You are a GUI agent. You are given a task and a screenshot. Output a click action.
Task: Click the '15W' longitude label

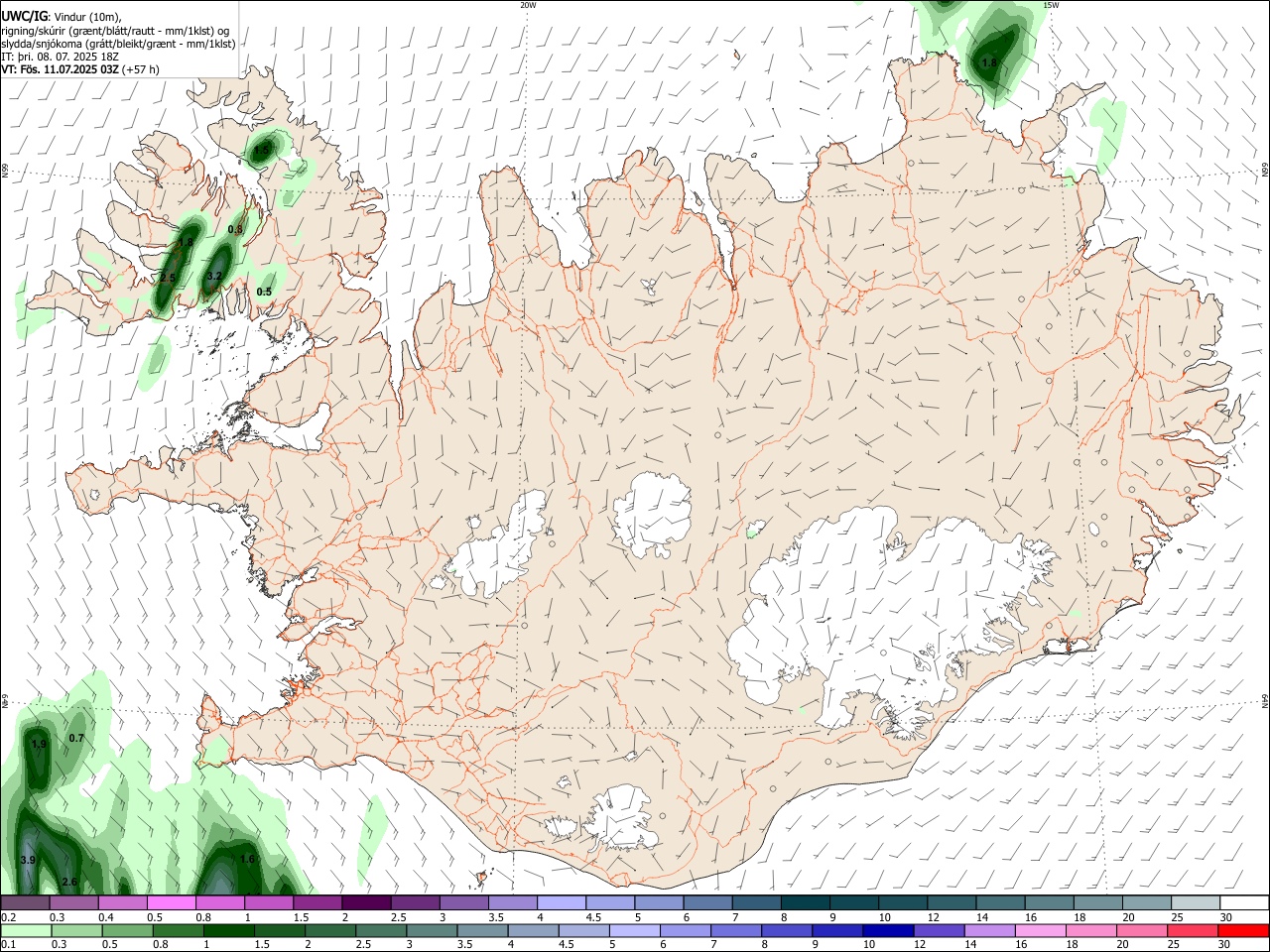[x=1051, y=5]
